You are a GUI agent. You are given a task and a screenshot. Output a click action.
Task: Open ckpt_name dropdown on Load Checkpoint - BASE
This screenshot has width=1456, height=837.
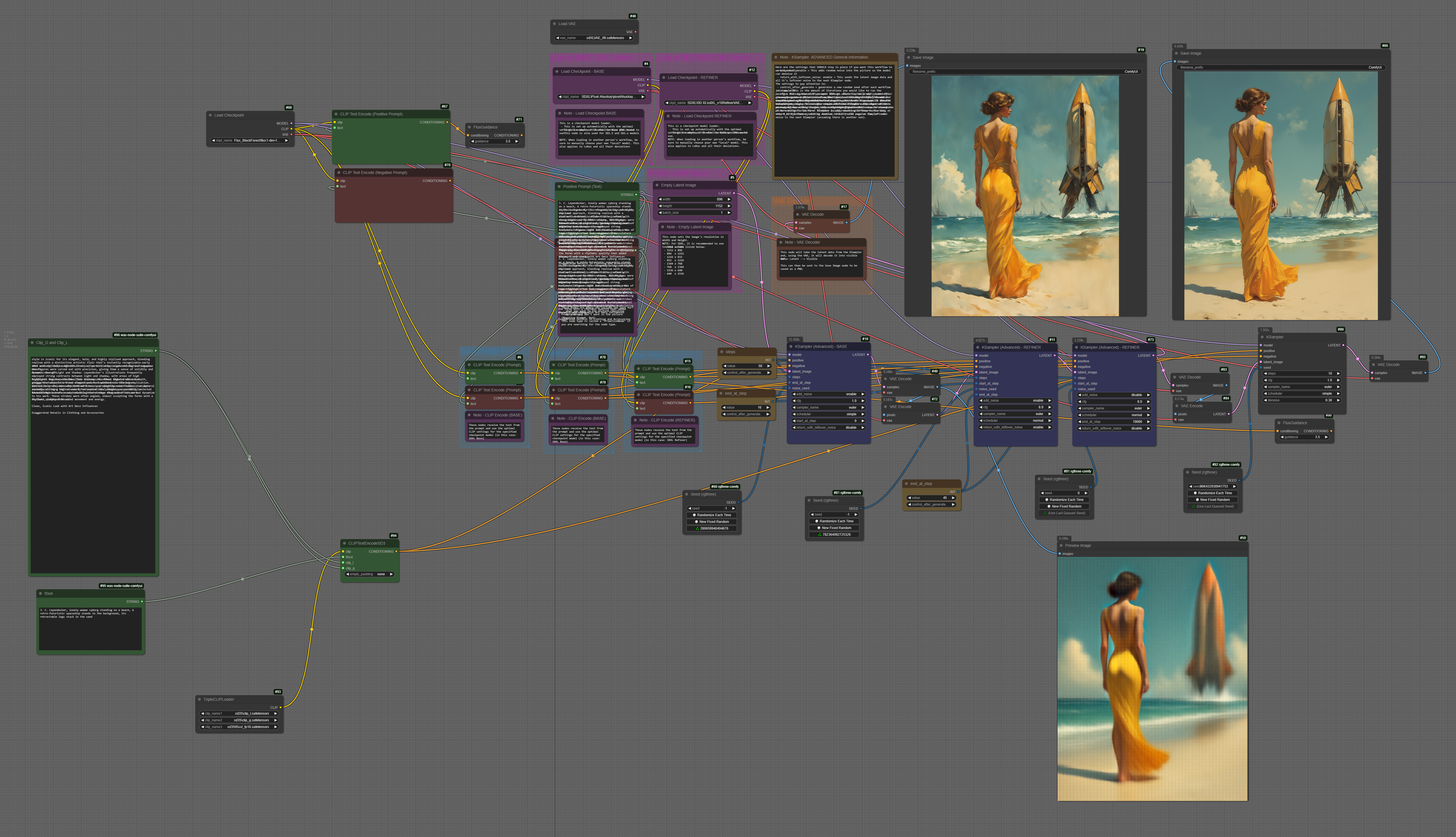pos(602,96)
